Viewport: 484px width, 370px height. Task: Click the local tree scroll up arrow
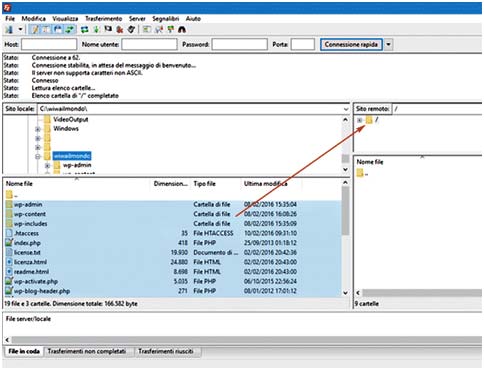pos(345,120)
